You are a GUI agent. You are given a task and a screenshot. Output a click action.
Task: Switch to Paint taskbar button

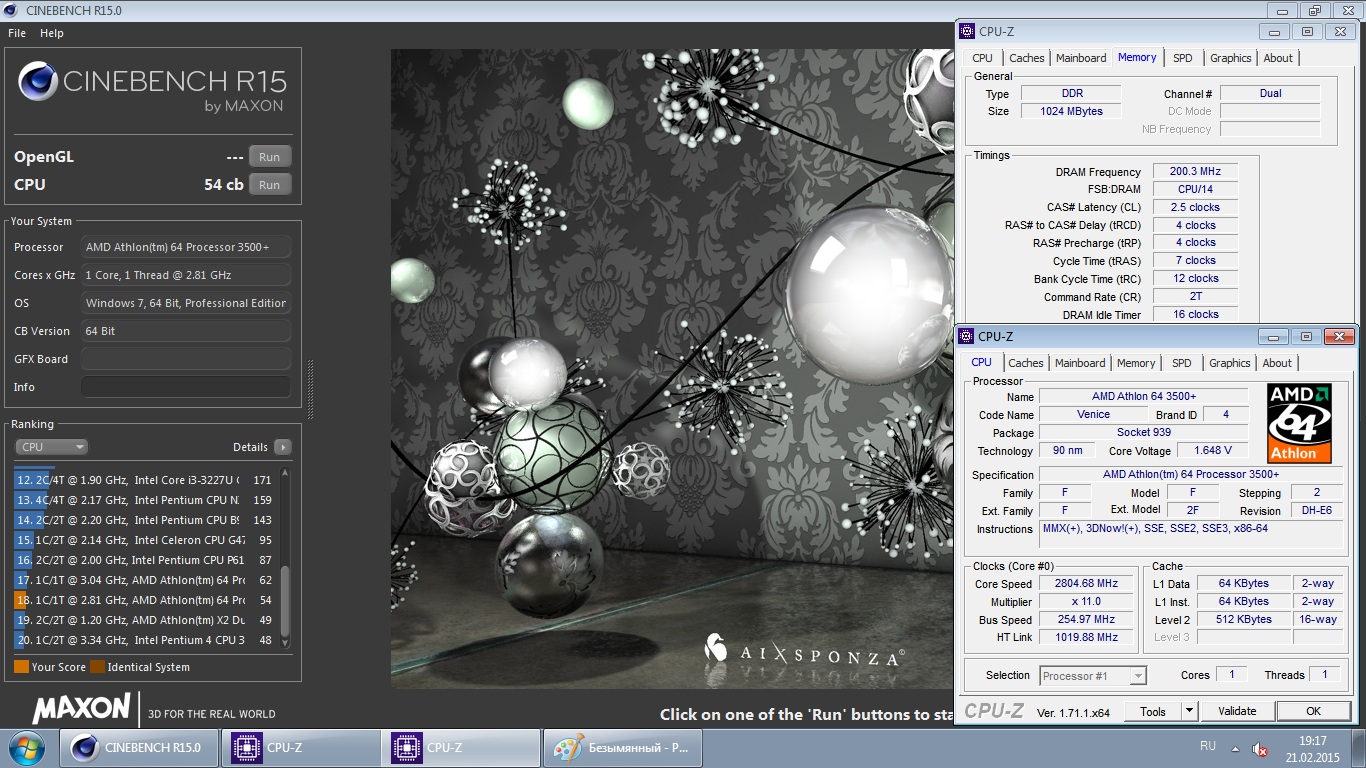coord(621,748)
